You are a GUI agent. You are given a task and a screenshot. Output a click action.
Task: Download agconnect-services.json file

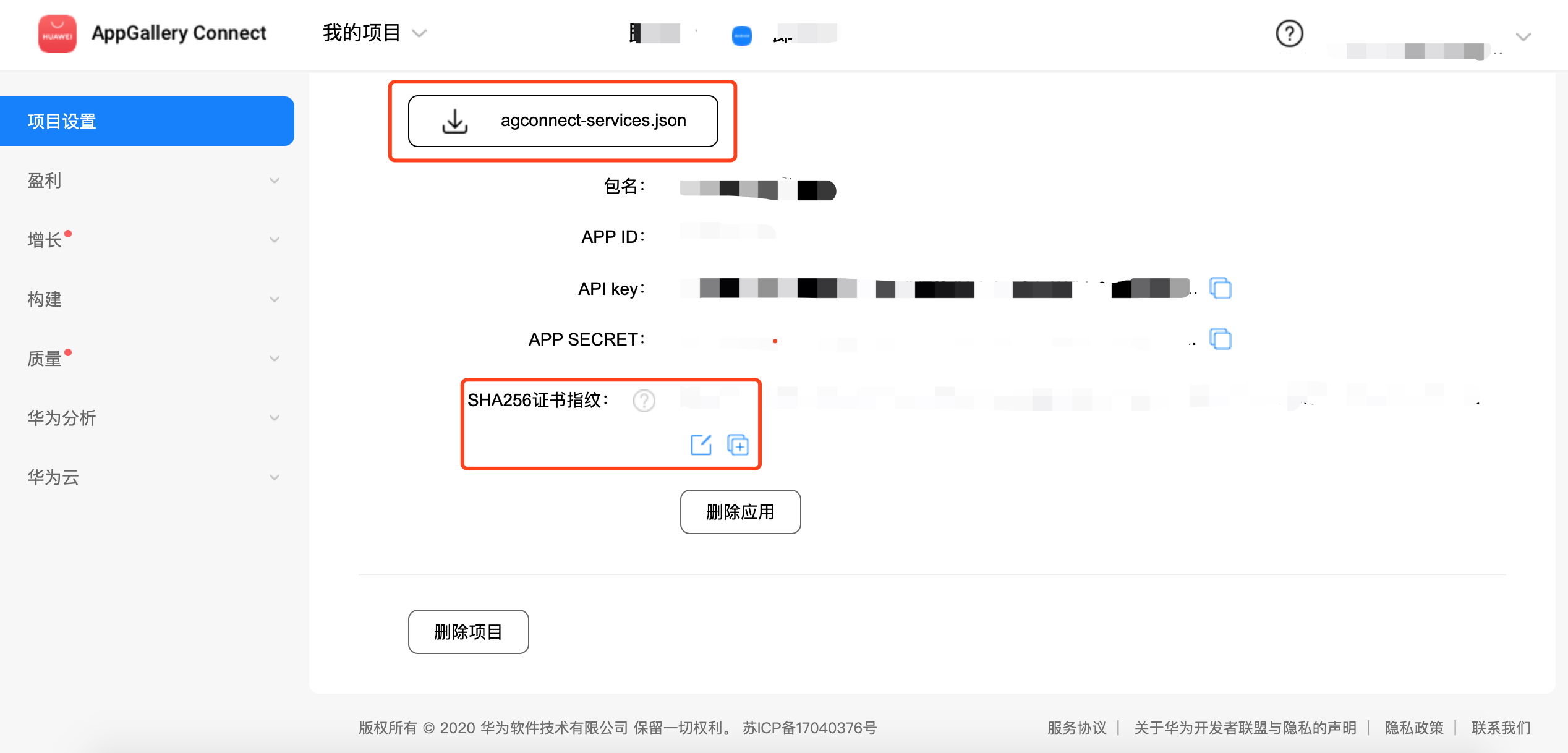(x=563, y=121)
